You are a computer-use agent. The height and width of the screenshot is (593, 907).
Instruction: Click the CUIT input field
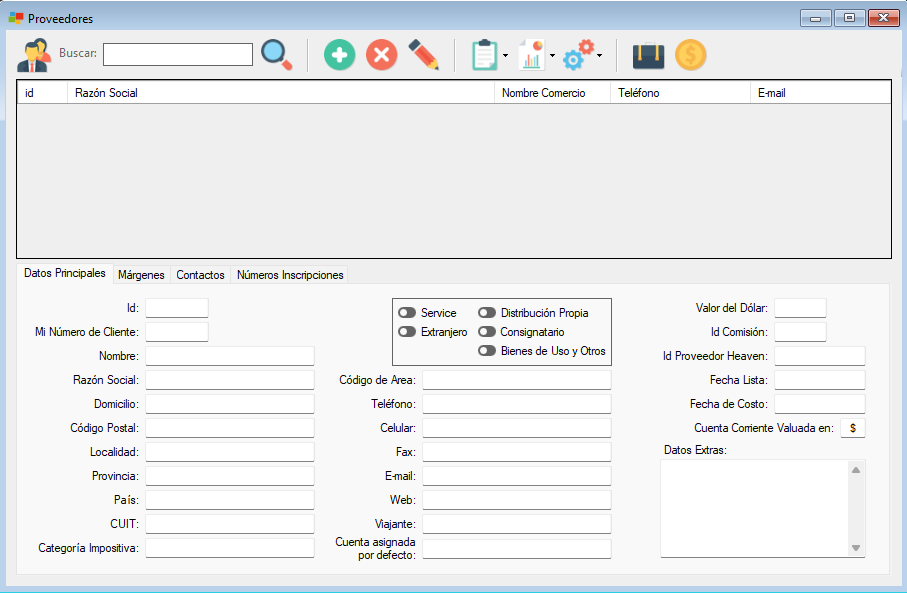pyautogui.click(x=230, y=524)
